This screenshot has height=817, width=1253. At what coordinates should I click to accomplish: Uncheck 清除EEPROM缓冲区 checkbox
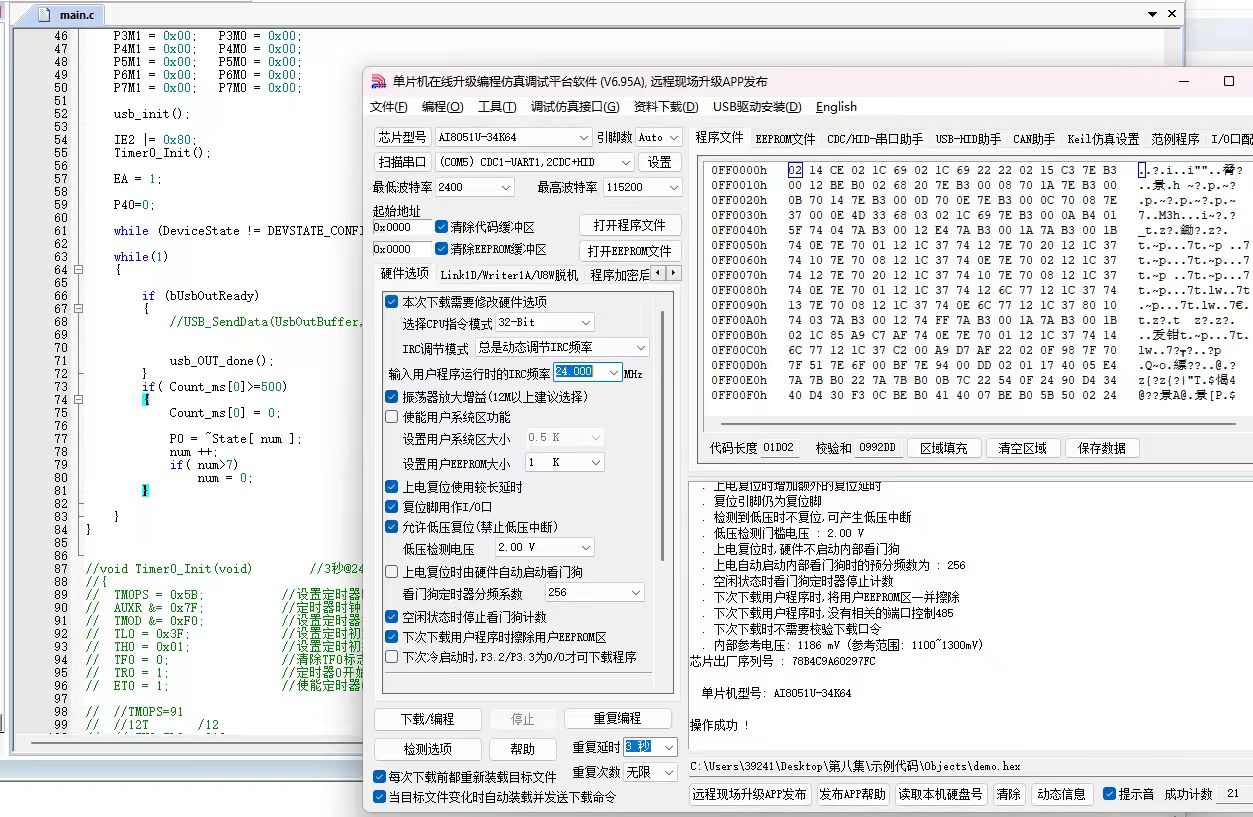point(441,249)
